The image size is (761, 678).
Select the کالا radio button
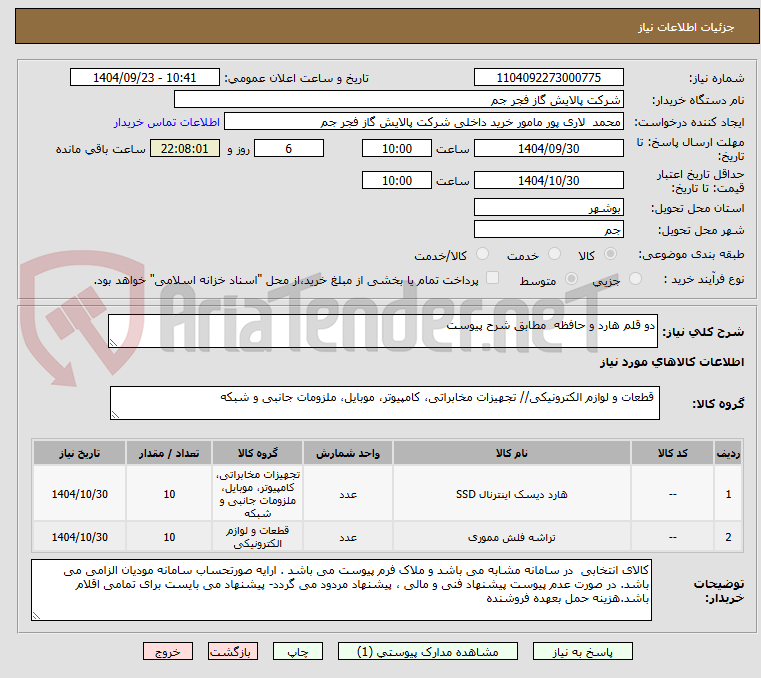610,254
